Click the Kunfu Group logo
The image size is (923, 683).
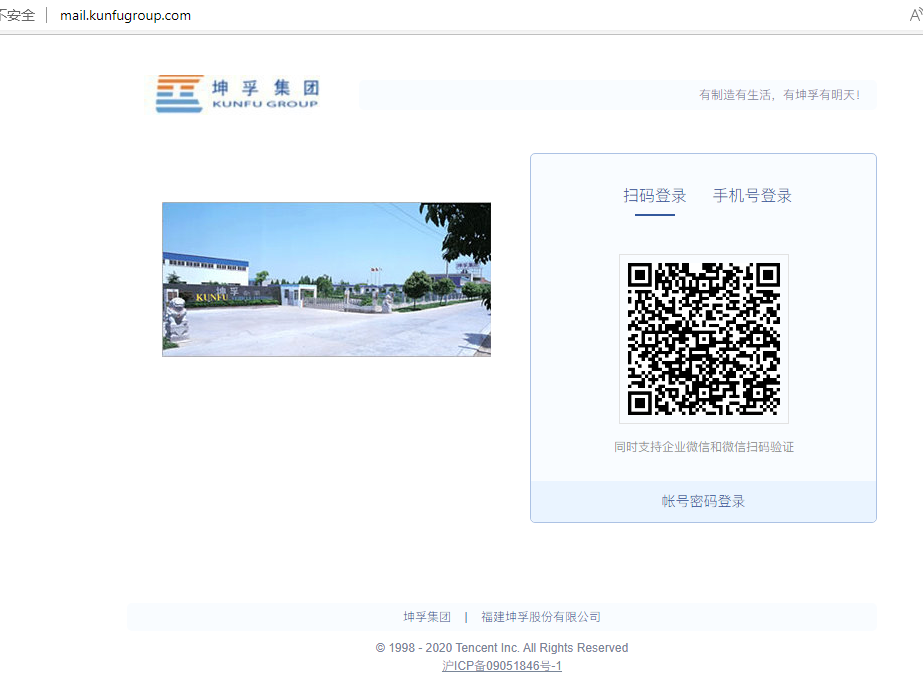pyautogui.click(x=236, y=92)
